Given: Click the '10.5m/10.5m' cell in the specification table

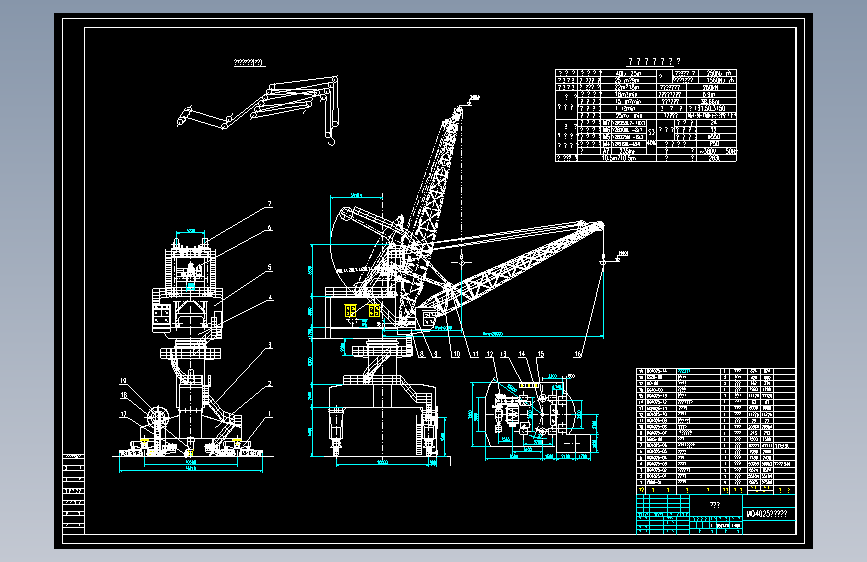Looking at the screenshot, I should 618,158.
